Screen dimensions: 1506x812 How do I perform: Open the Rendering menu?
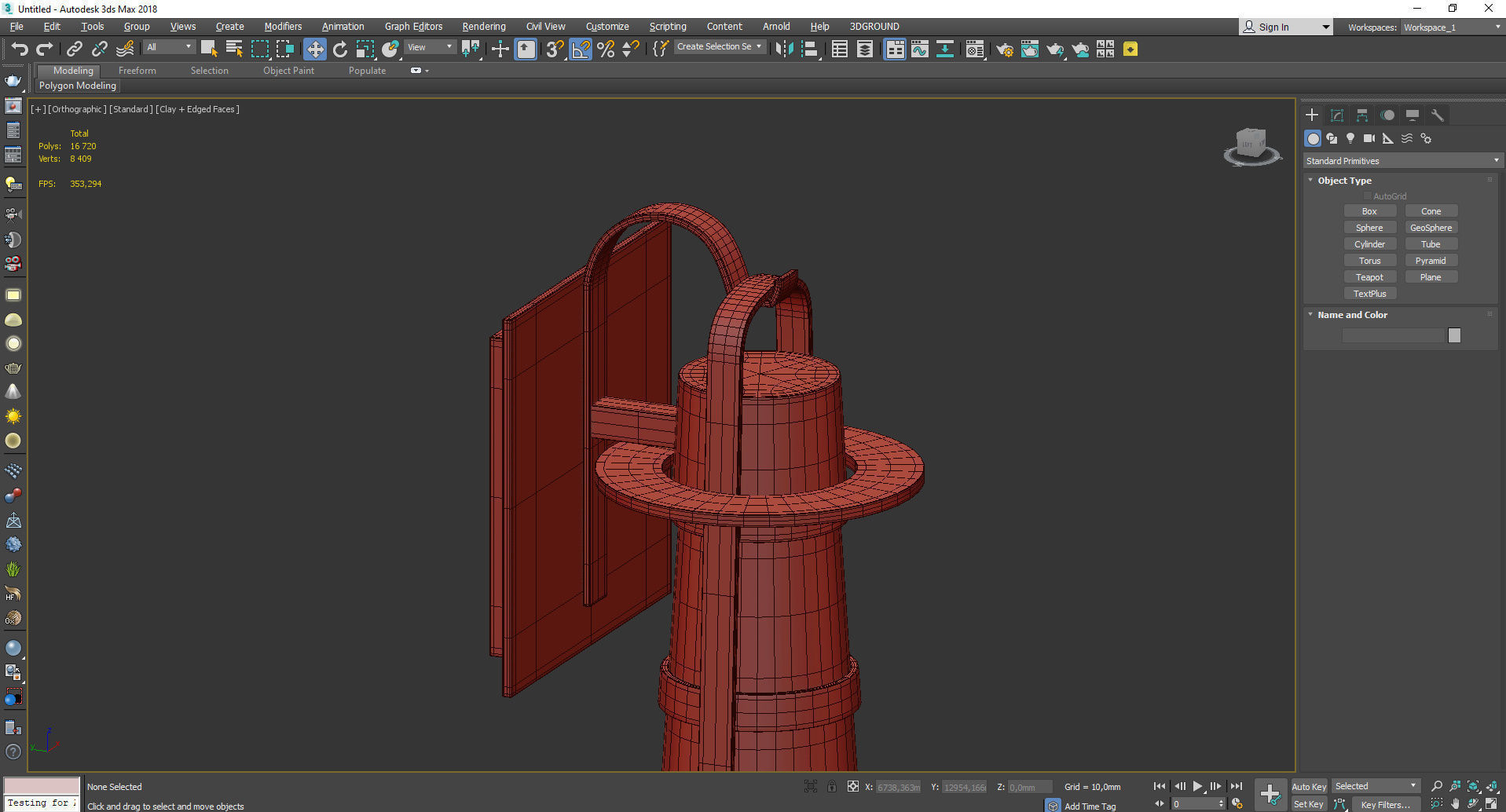pos(484,27)
